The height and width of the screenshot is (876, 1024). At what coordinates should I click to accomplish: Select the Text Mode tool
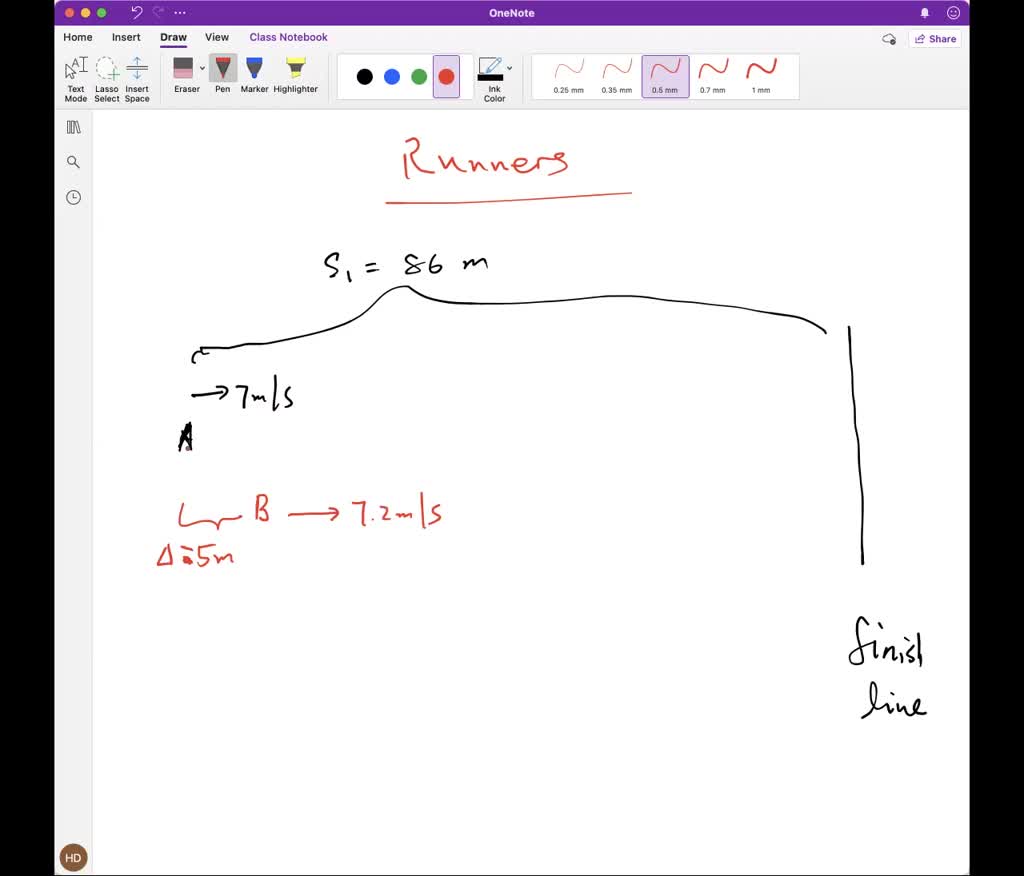[x=76, y=79]
